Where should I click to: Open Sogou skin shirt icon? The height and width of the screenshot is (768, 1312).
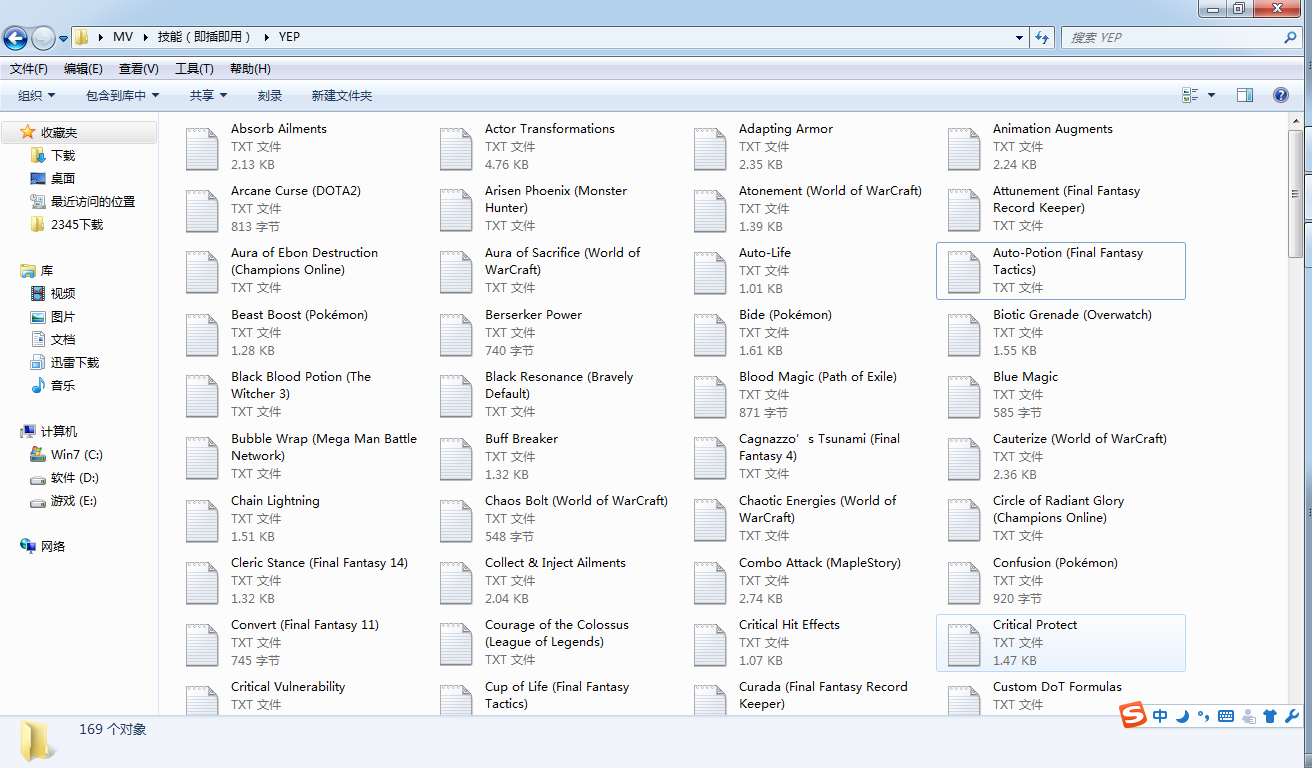click(1270, 716)
